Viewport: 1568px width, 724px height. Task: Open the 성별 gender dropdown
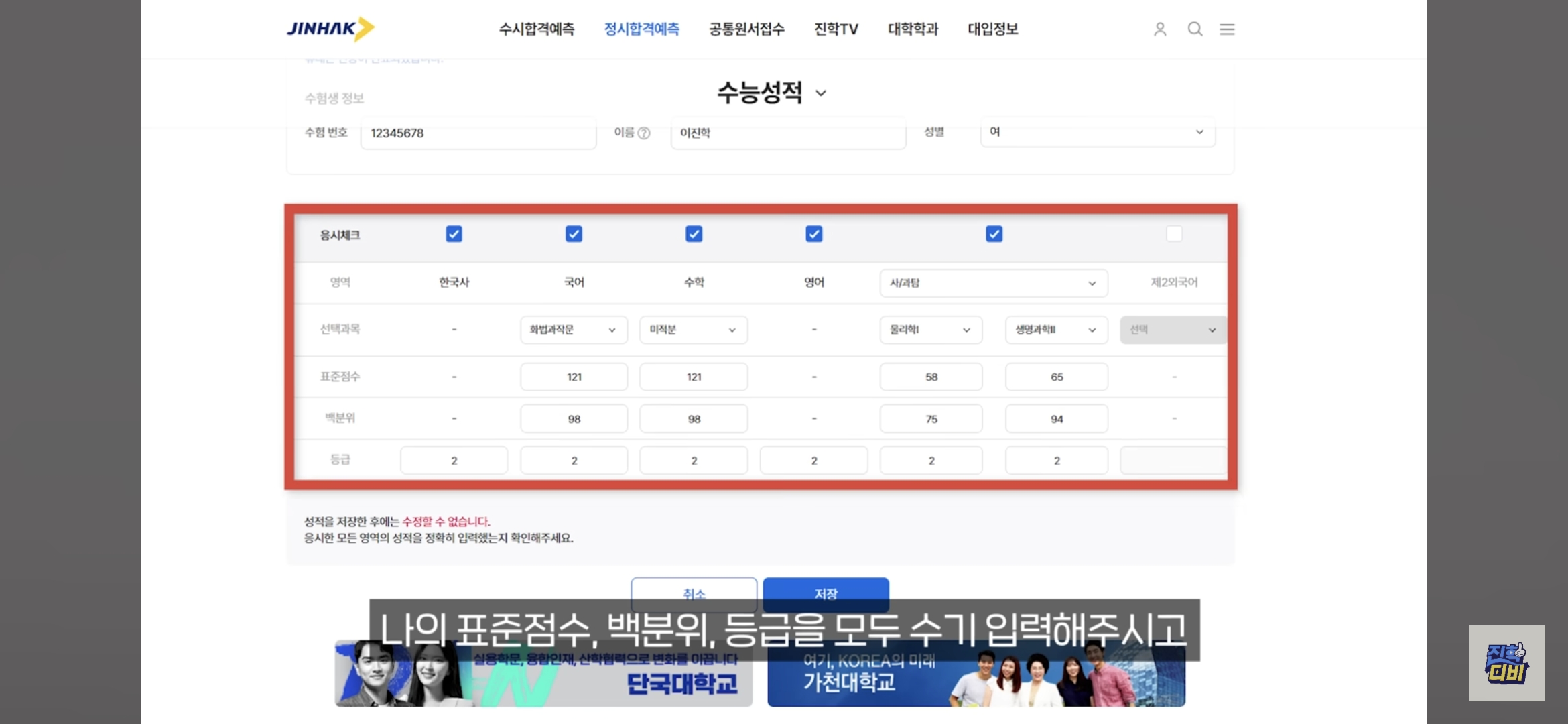[1098, 132]
